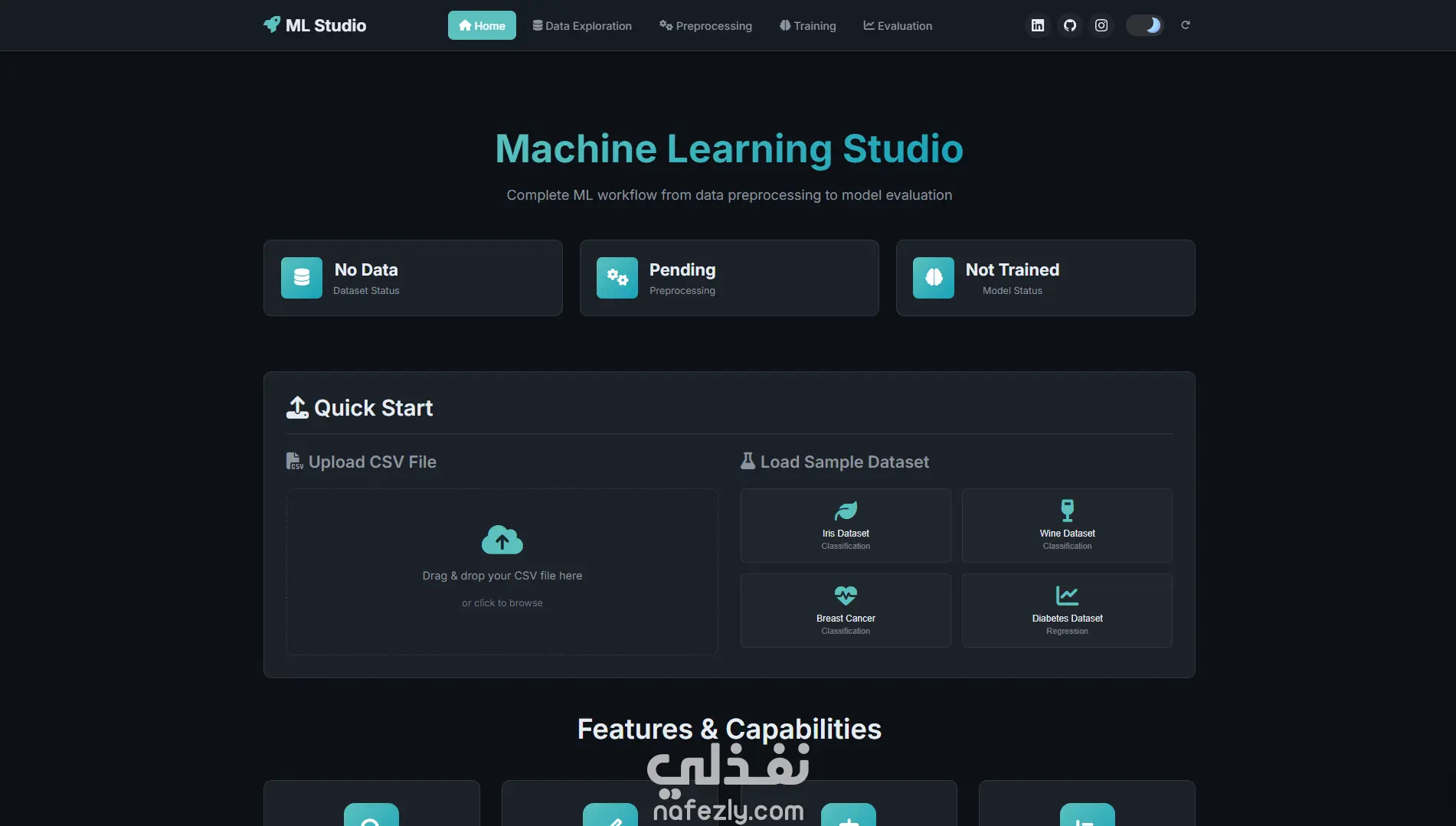Click the 'Not Trained' model status text

pos(1013,269)
